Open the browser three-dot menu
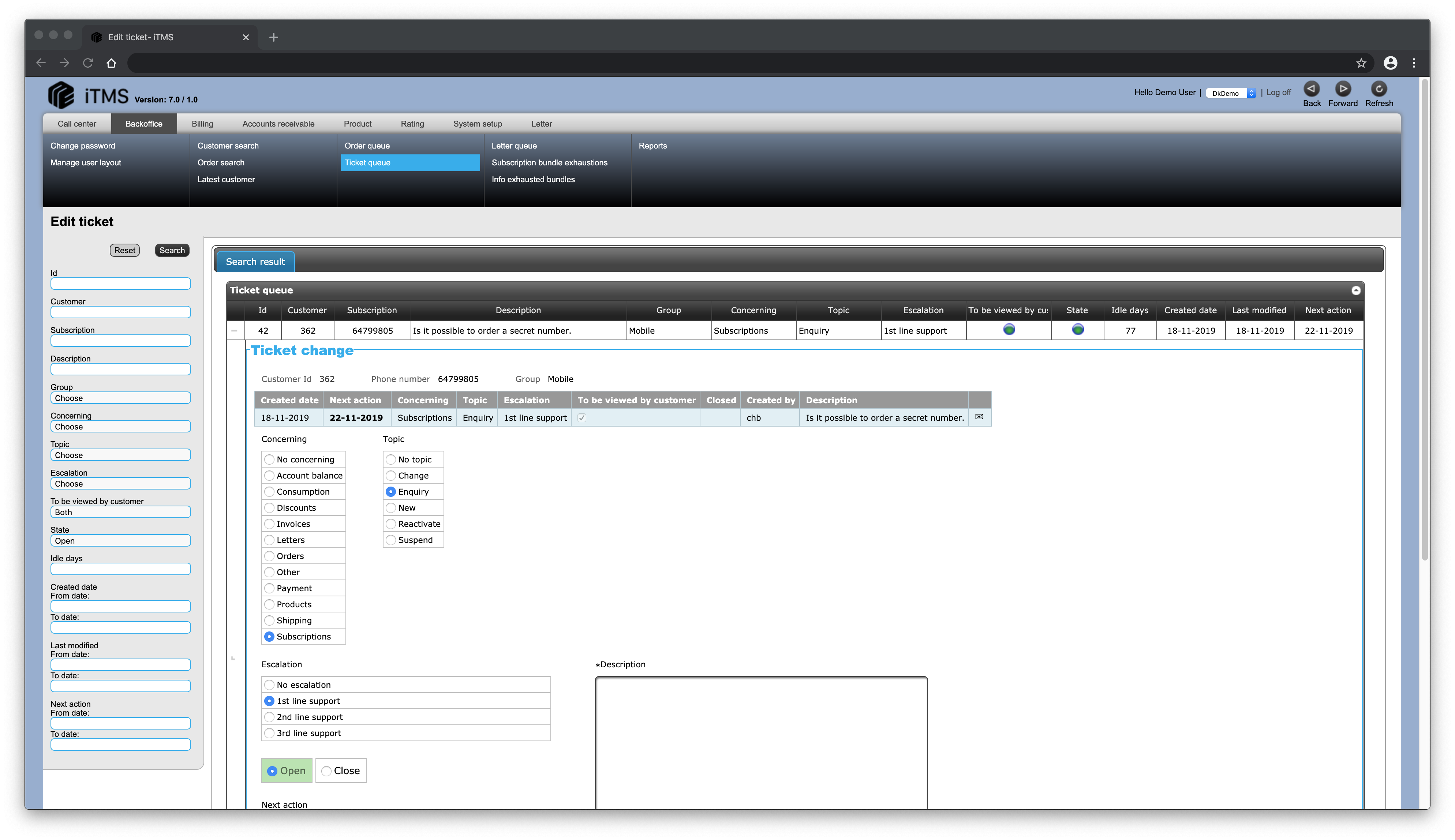 click(1413, 63)
